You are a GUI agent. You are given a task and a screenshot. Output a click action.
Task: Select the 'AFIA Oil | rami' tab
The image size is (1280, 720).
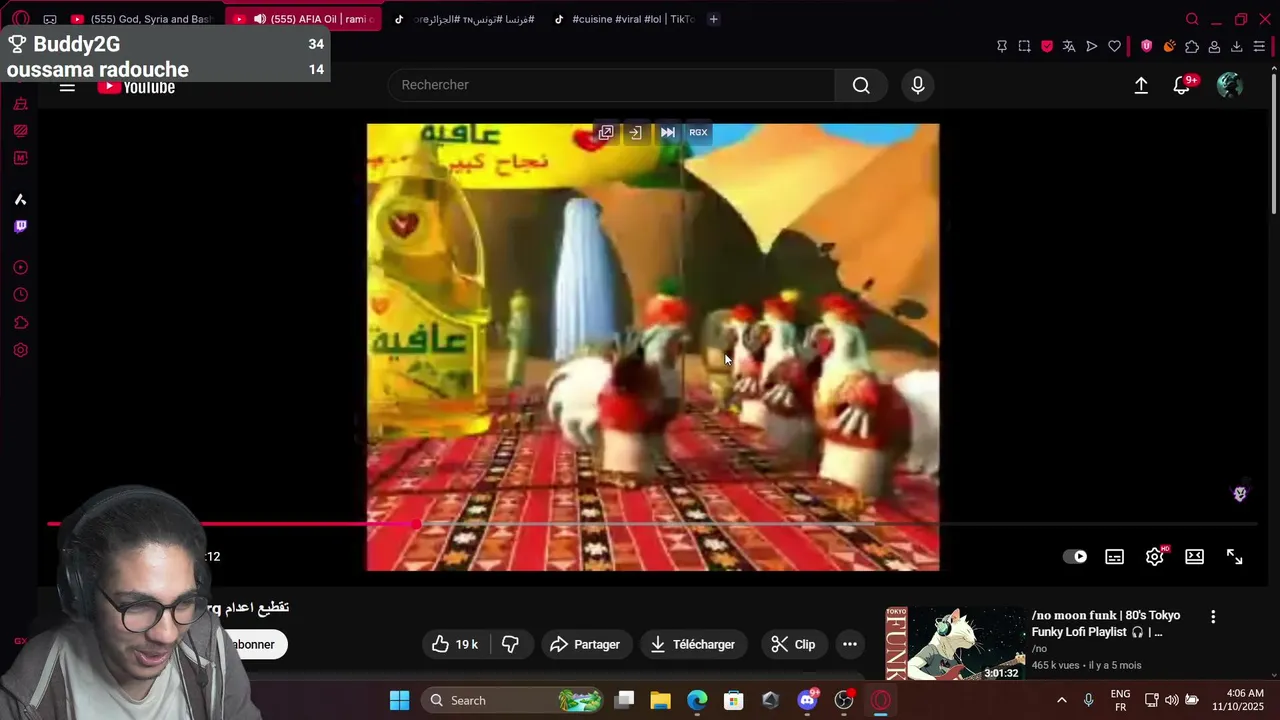[x=305, y=19]
